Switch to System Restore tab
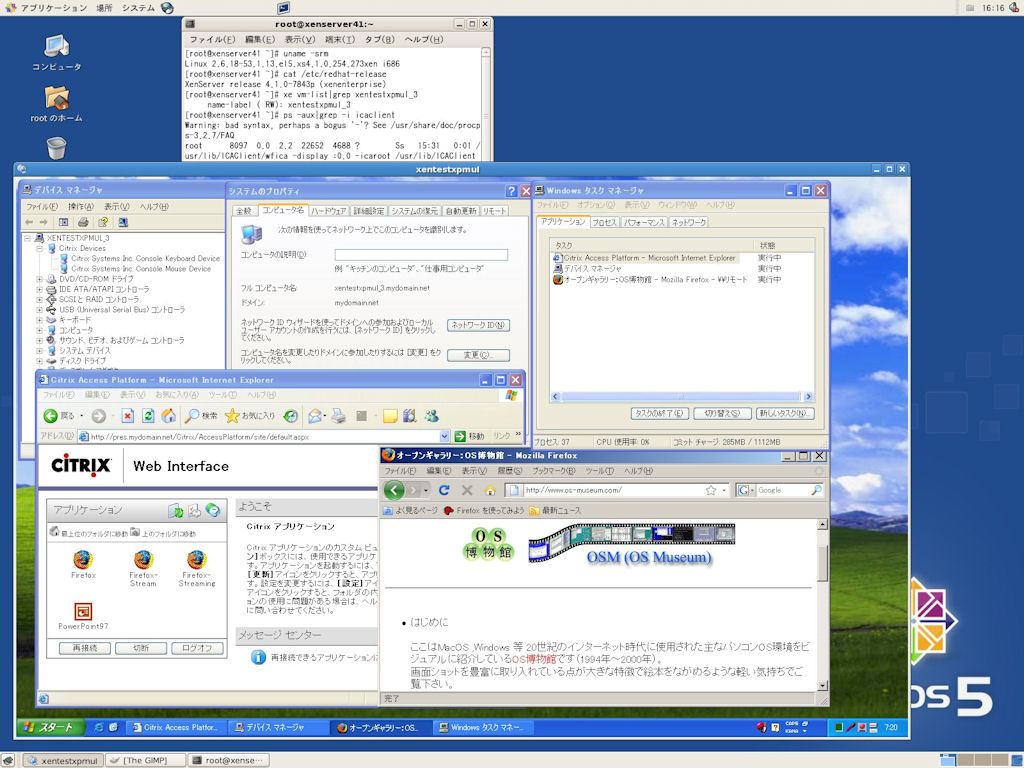The width and height of the screenshot is (1024, 768). pos(414,211)
